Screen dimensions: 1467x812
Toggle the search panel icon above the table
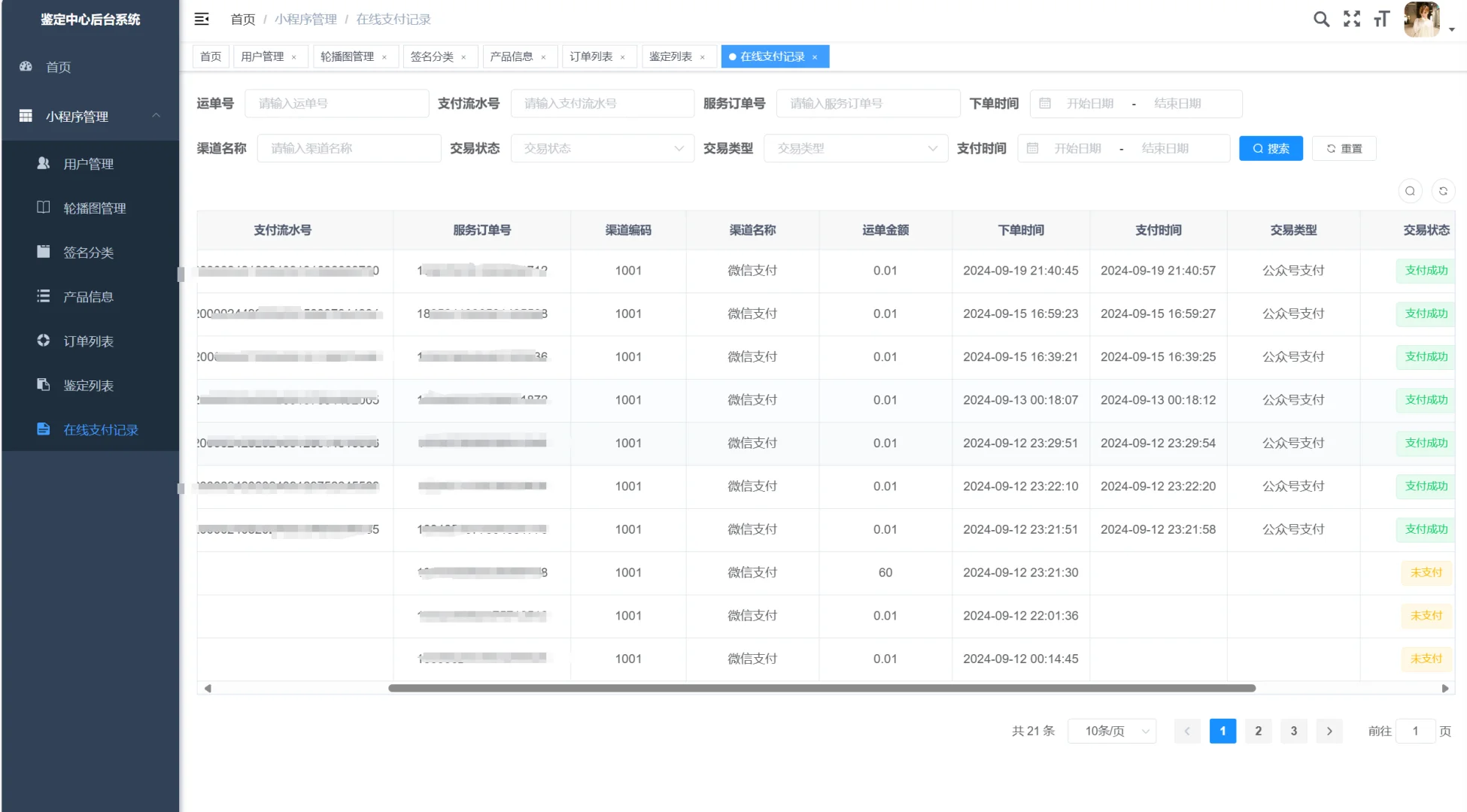pos(1410,191)
